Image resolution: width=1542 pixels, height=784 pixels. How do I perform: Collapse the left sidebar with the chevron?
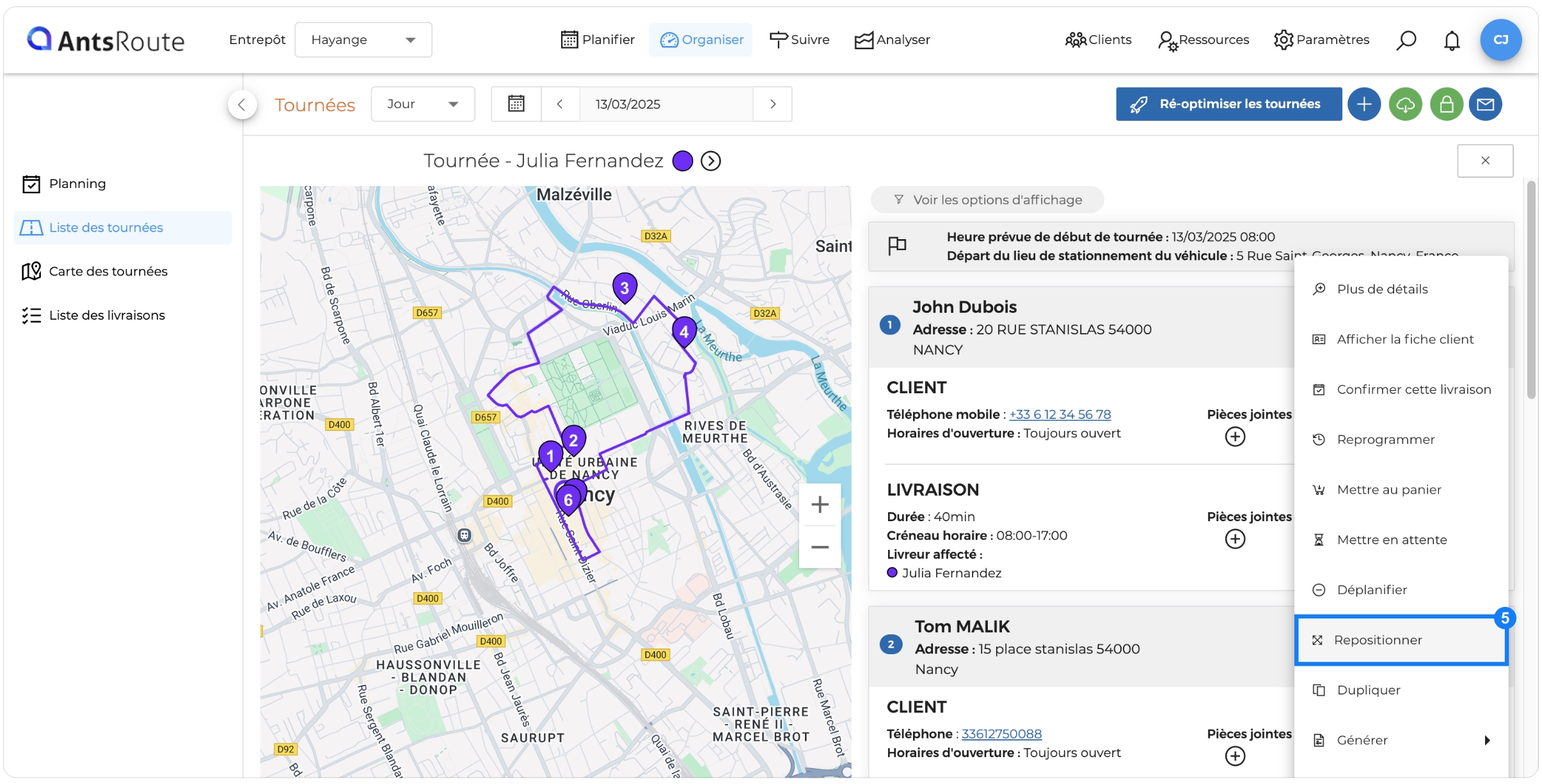(242, 104)
